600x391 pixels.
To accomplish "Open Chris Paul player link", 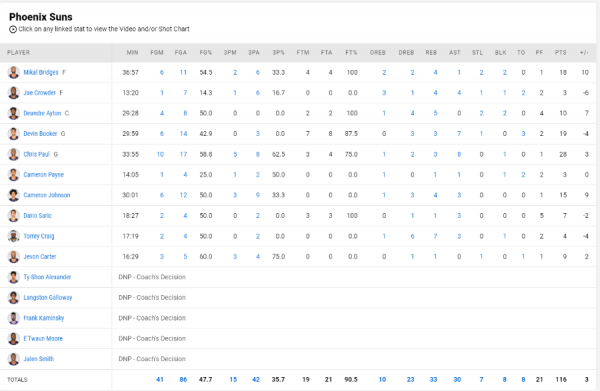I will coord(37,154).
